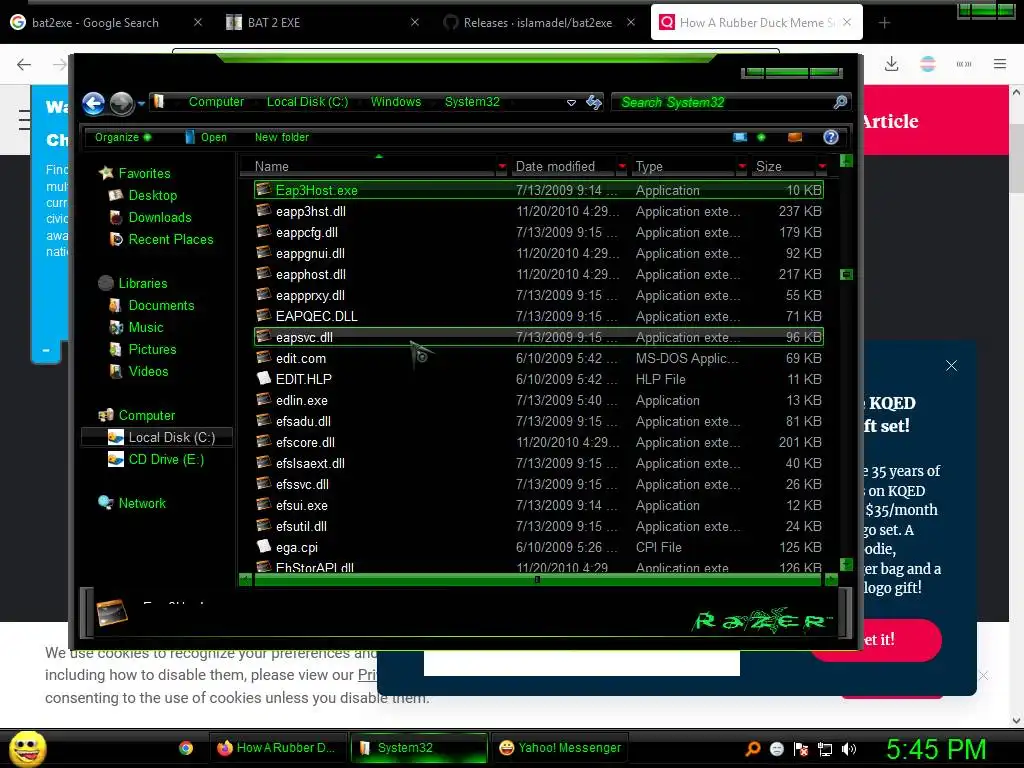Click the horizontal scrollbar in file list
Viewport: 1024px width, 768px height.
pos(537,579)
